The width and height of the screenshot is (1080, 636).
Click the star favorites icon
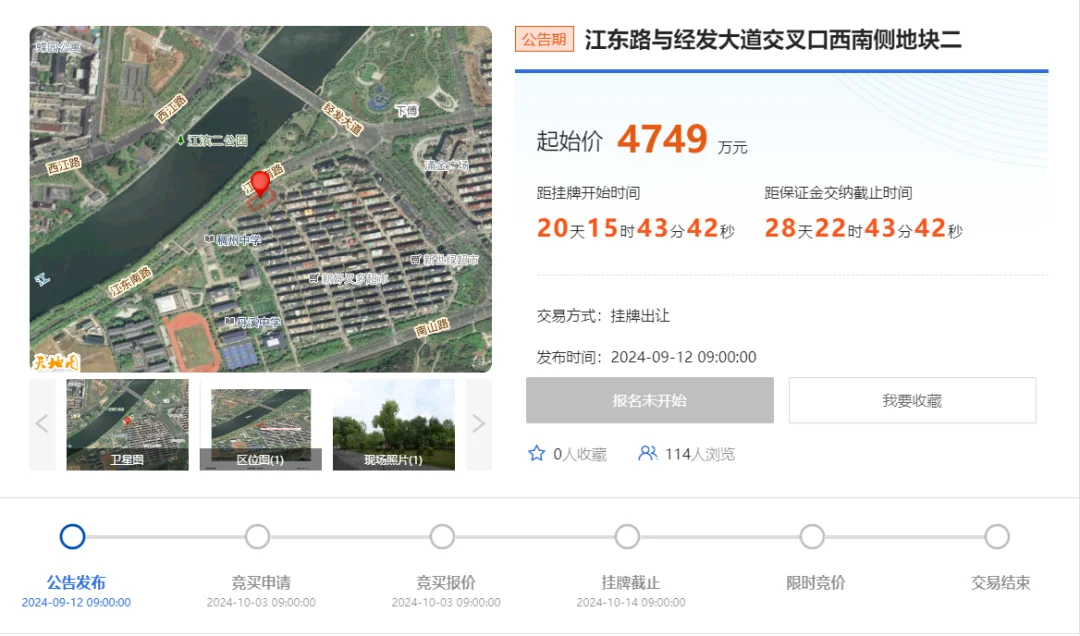pos(536,454)
